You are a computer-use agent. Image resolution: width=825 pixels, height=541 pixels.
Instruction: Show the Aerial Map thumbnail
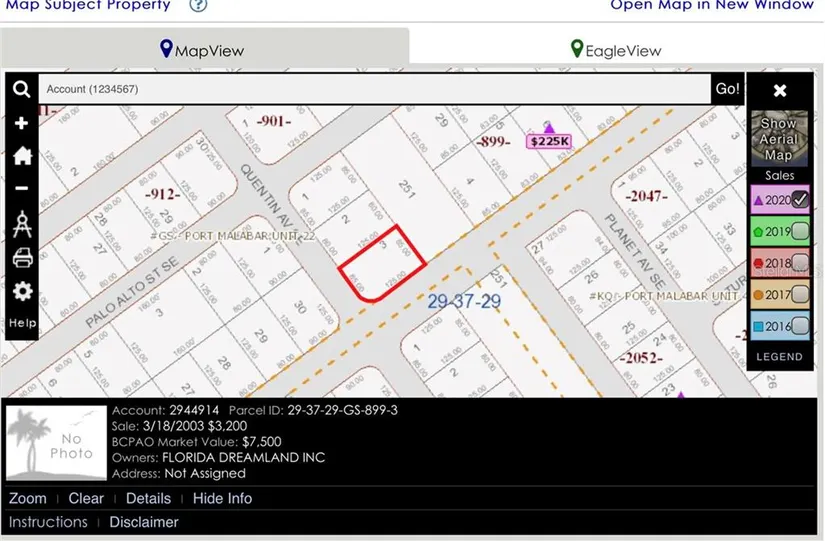tap(778, 138)
